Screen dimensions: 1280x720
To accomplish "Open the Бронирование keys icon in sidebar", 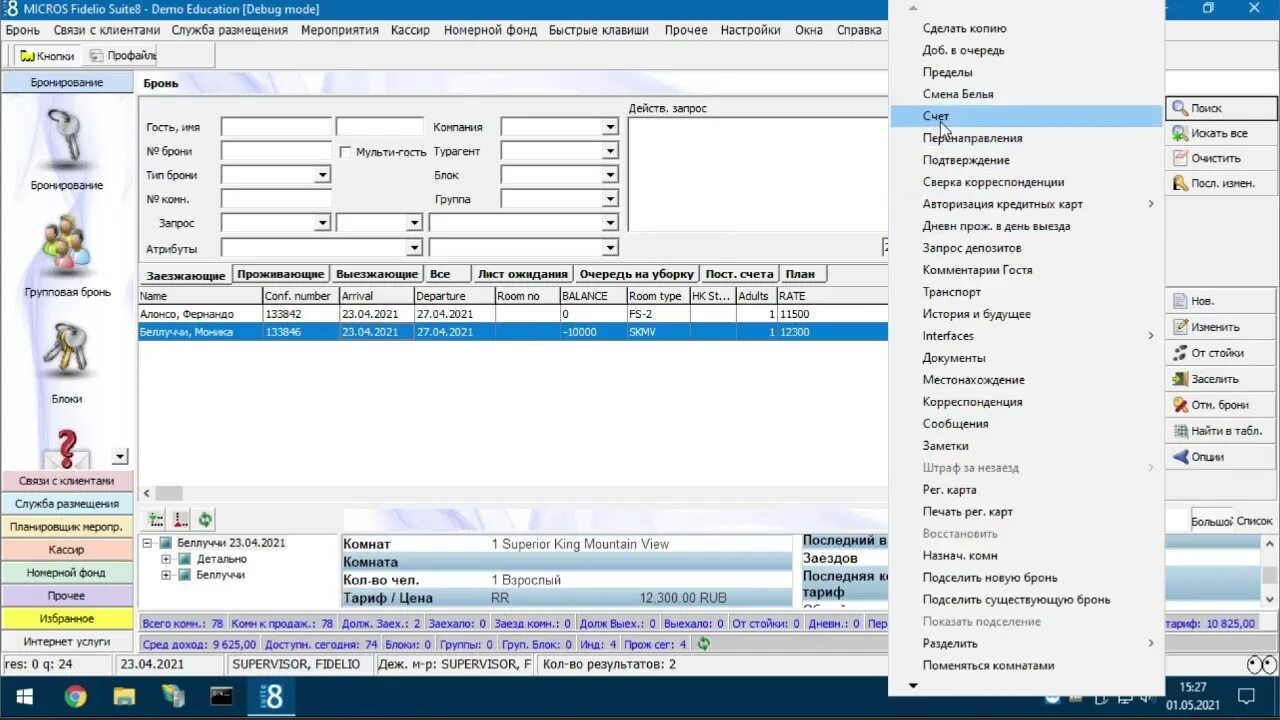I will pos(66,137).
